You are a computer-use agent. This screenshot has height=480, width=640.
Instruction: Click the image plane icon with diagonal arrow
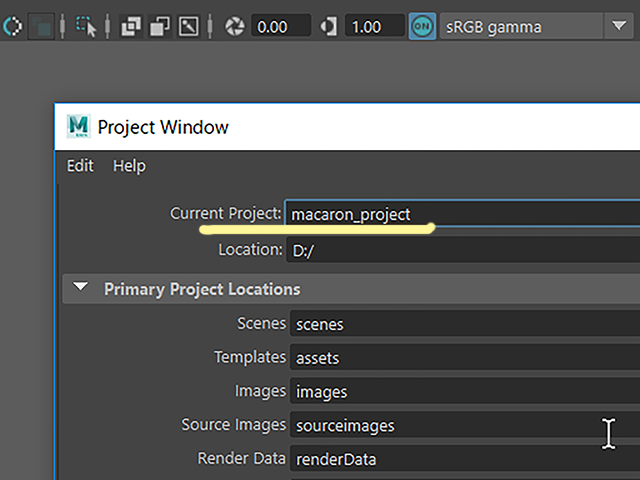pyautogui.click(x=189, y=27)
